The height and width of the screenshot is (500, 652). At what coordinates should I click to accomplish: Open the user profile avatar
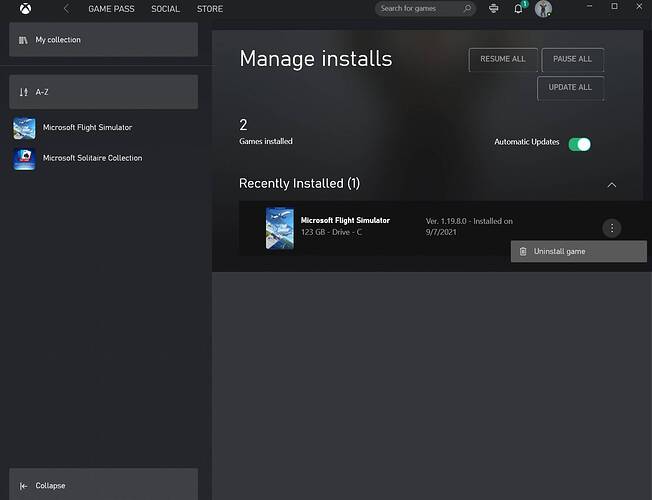pyautogui.click(x=543, y=9)
